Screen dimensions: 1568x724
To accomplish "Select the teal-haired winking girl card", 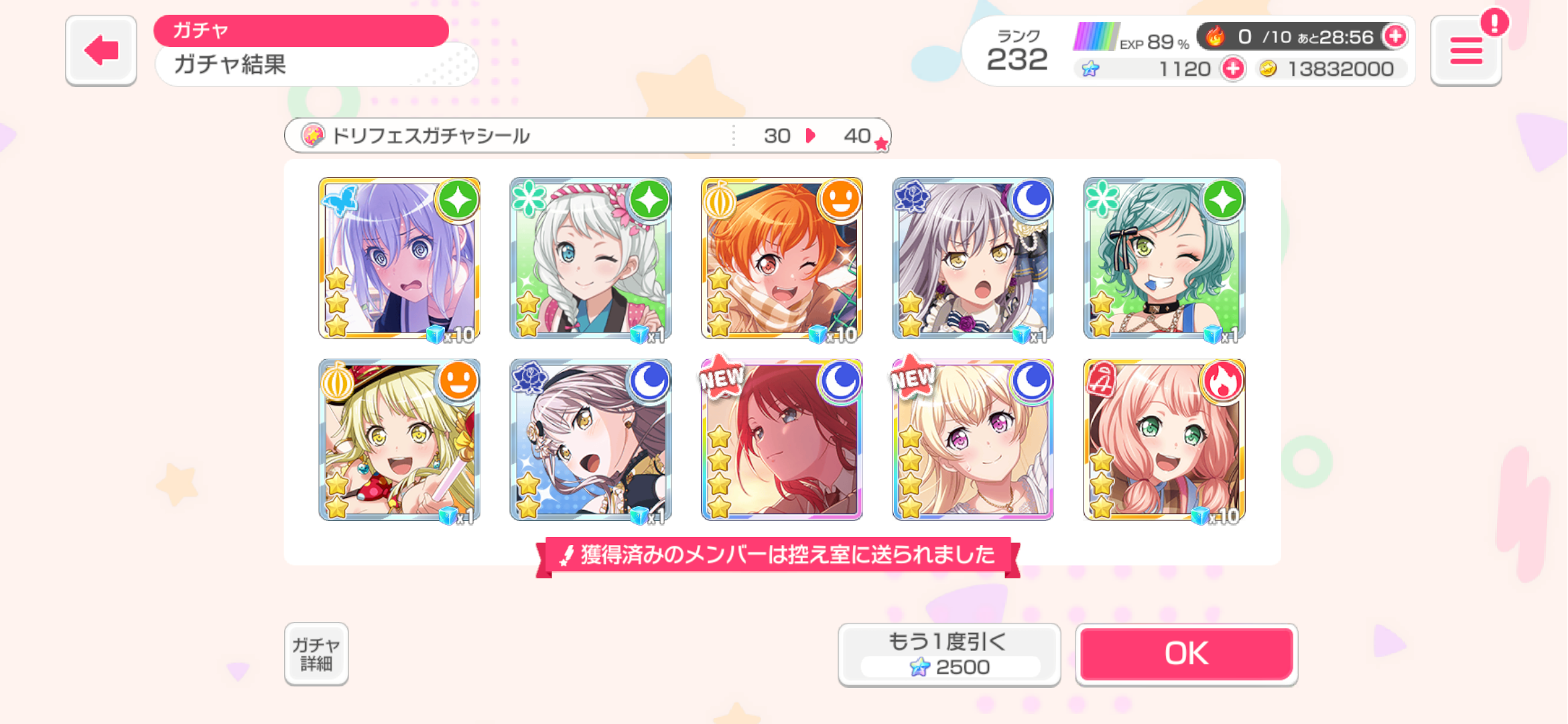I will coord(1165,259).
